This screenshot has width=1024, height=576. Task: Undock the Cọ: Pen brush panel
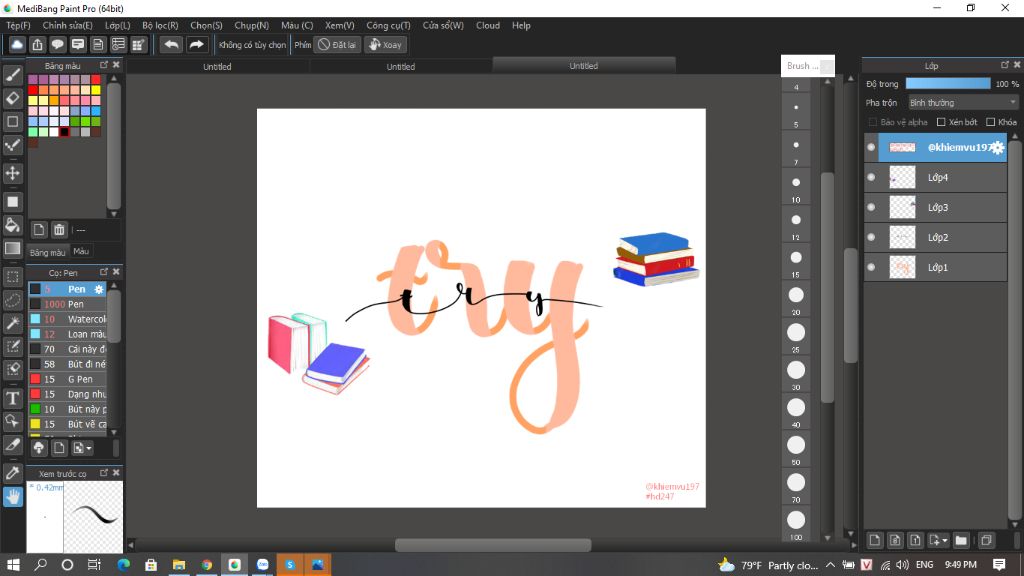pyautogui.click(x=104, y=272)
